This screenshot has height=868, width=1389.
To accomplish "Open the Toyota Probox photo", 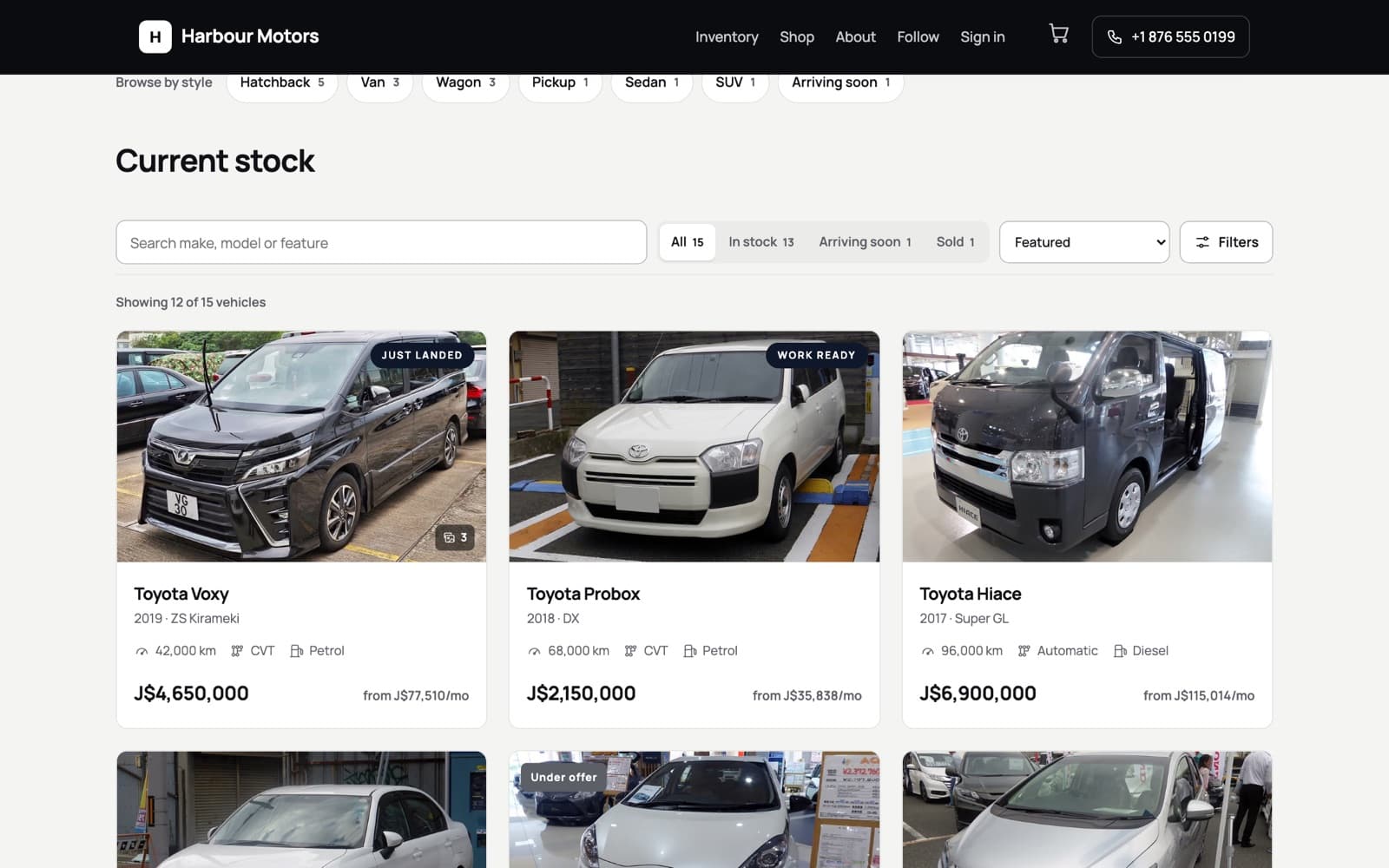I will click(694, 446).
